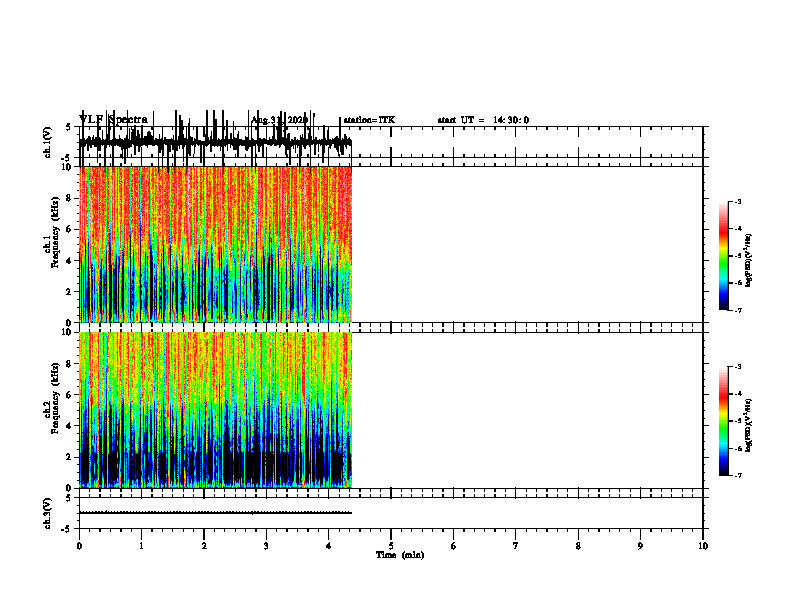Click the ch.2 "Frequency (kHz)" axis label

point(55,398)
